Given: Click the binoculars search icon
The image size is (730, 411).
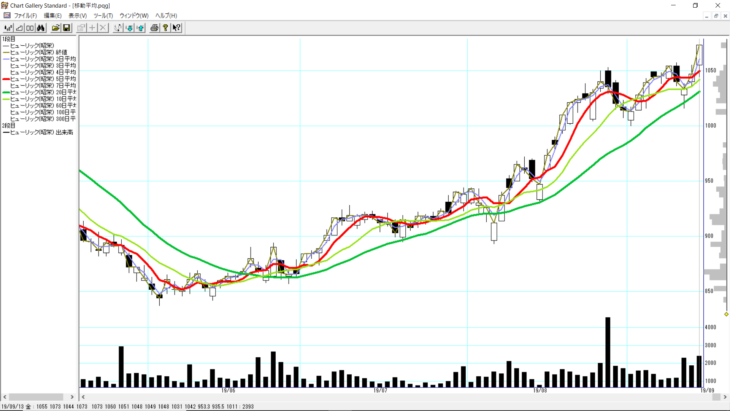Looking at the screenshot, I should (x=41, y=27).
